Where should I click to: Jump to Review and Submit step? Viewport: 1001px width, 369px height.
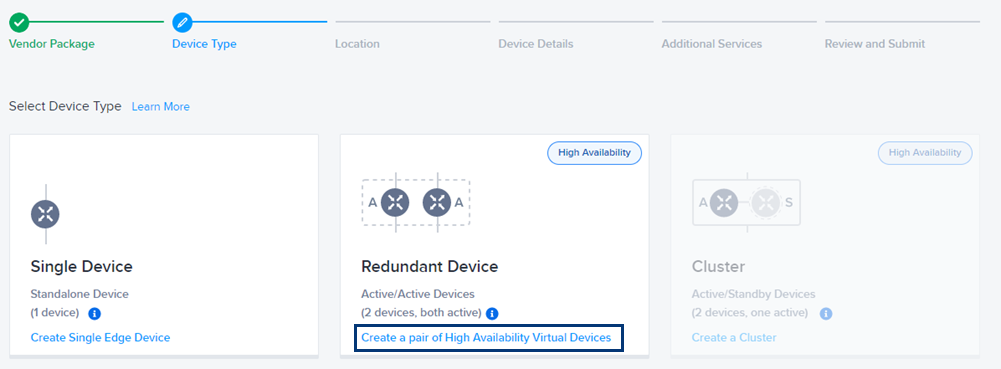click(875, 44)
